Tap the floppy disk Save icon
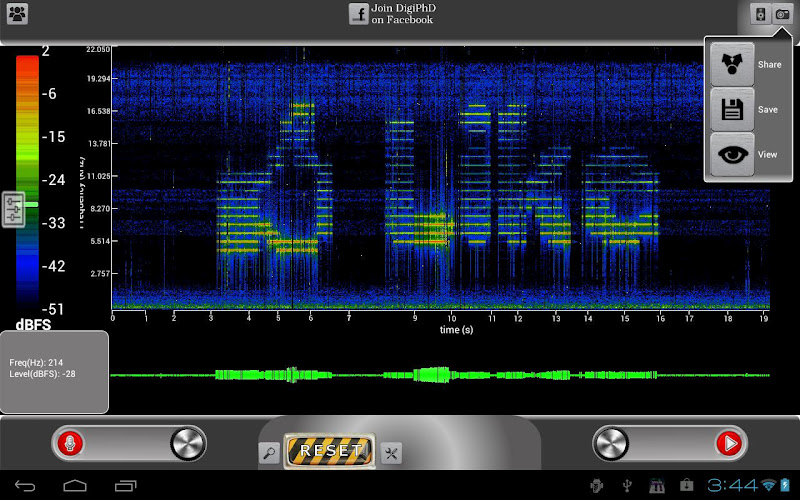 tap(732, 109)
